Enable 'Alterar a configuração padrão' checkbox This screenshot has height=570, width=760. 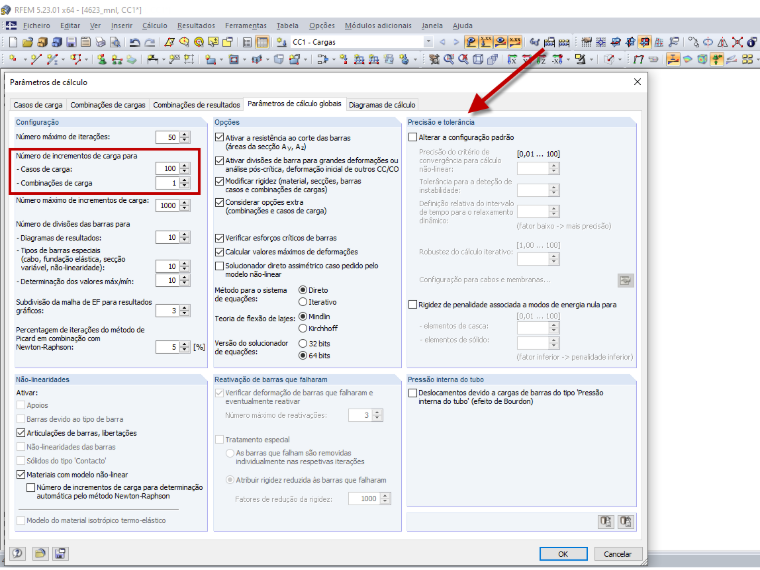[412, 137]
